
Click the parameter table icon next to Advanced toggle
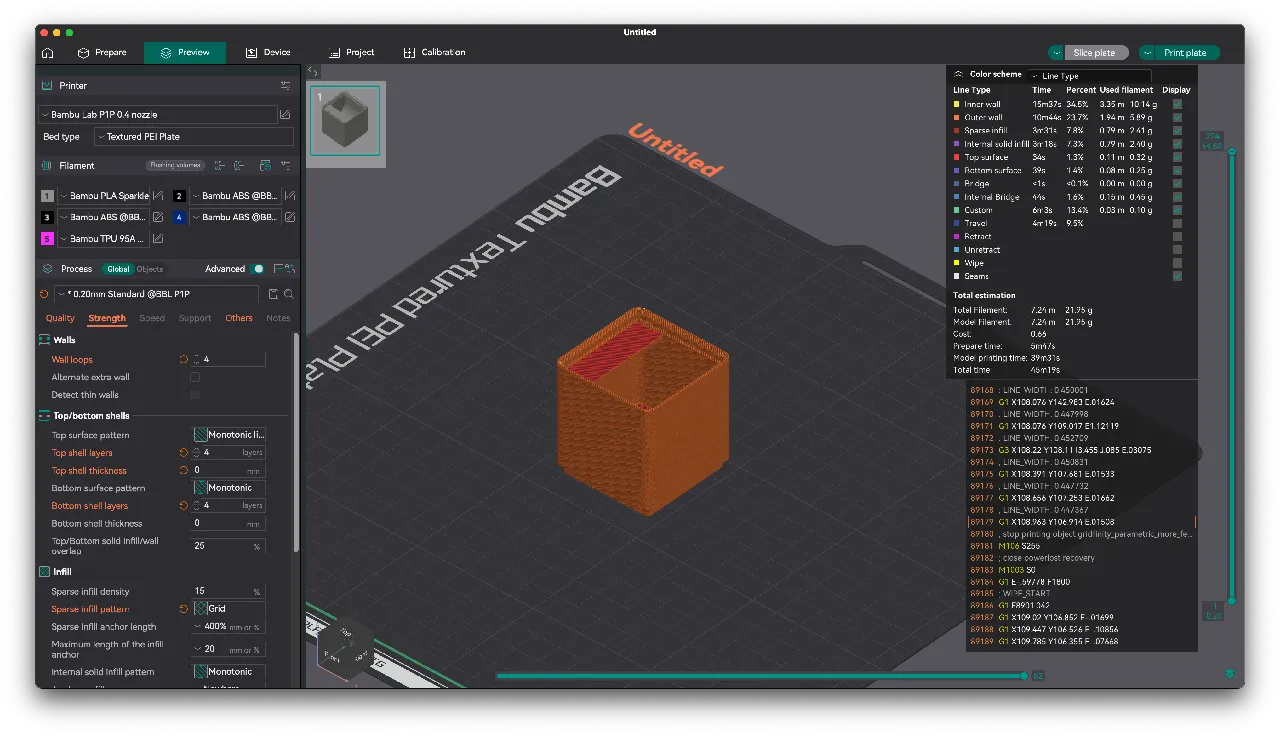tap(285, 268)
